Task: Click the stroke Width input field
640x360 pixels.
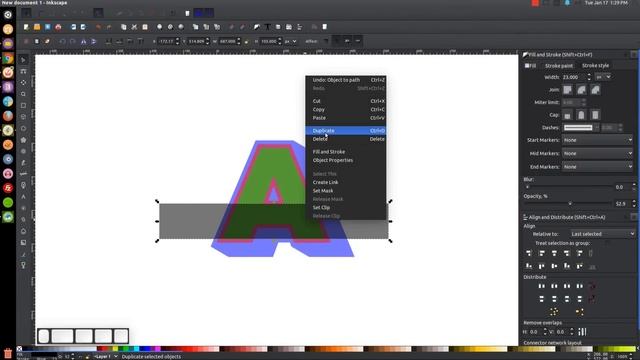Action: pos(574,77)
